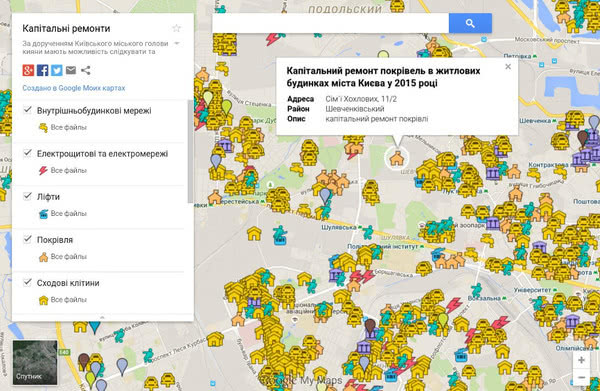Image resolution: width=600 pixels, height=391 pixels.
Task: Switch to Спутник satellite view thumbnail
Action: [35, 362]
